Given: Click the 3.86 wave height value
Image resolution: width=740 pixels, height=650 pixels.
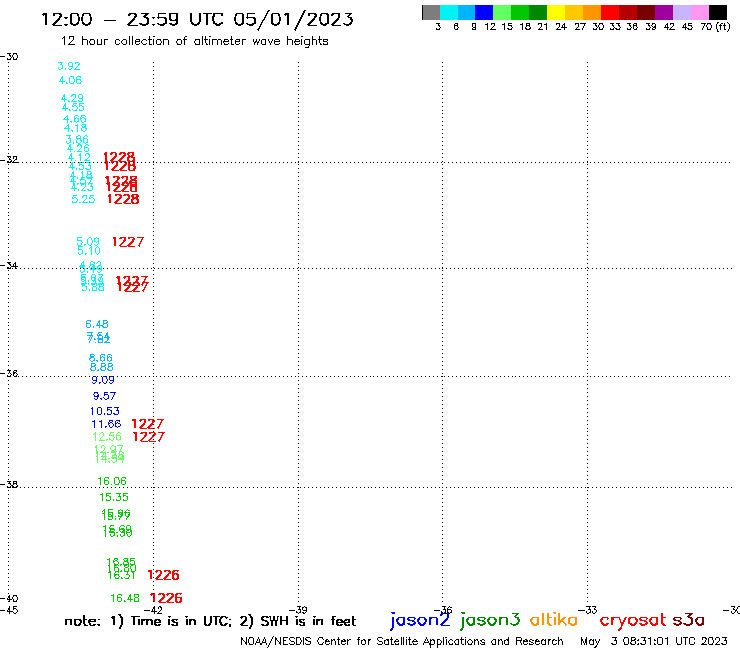Looking at the screenshot, I should (x=77, y=139).
